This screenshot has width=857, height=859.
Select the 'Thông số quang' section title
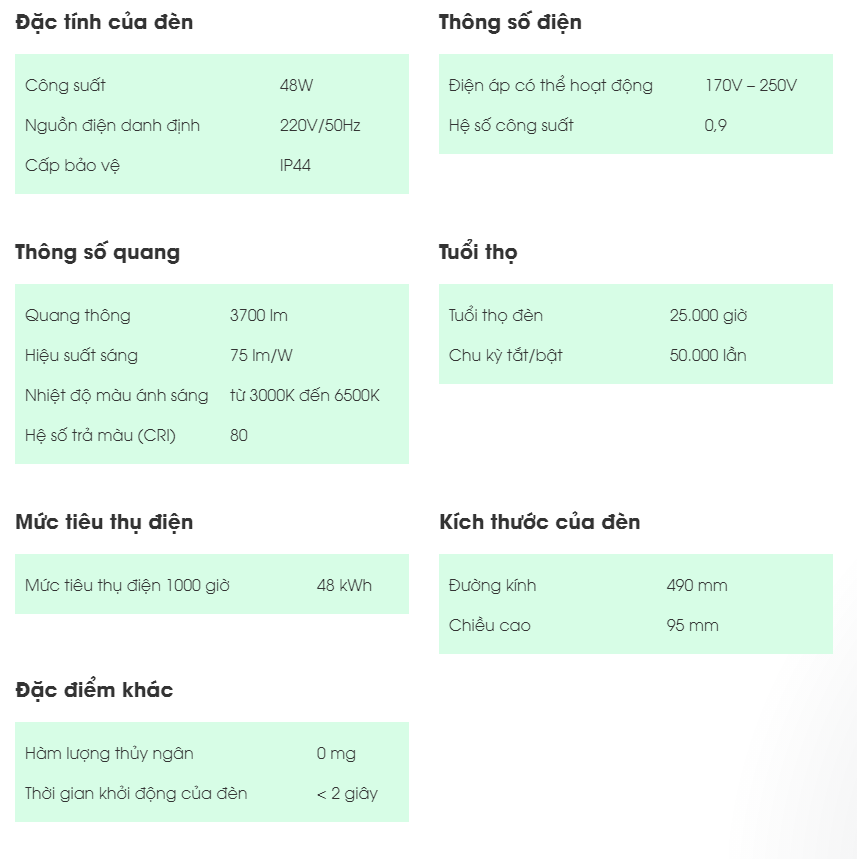pos(97,252)
